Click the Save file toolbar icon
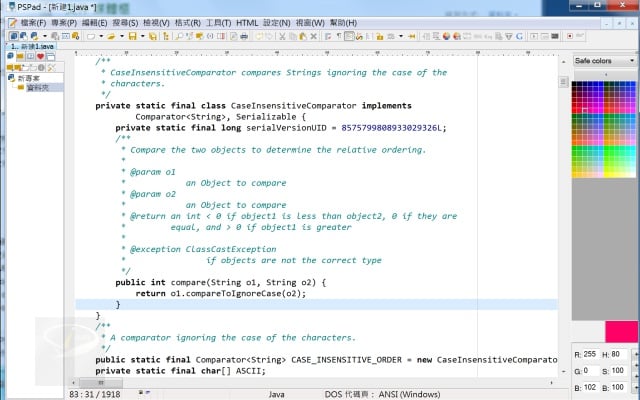The width and height of the screenshot is (640, 400). coord(130,35)
